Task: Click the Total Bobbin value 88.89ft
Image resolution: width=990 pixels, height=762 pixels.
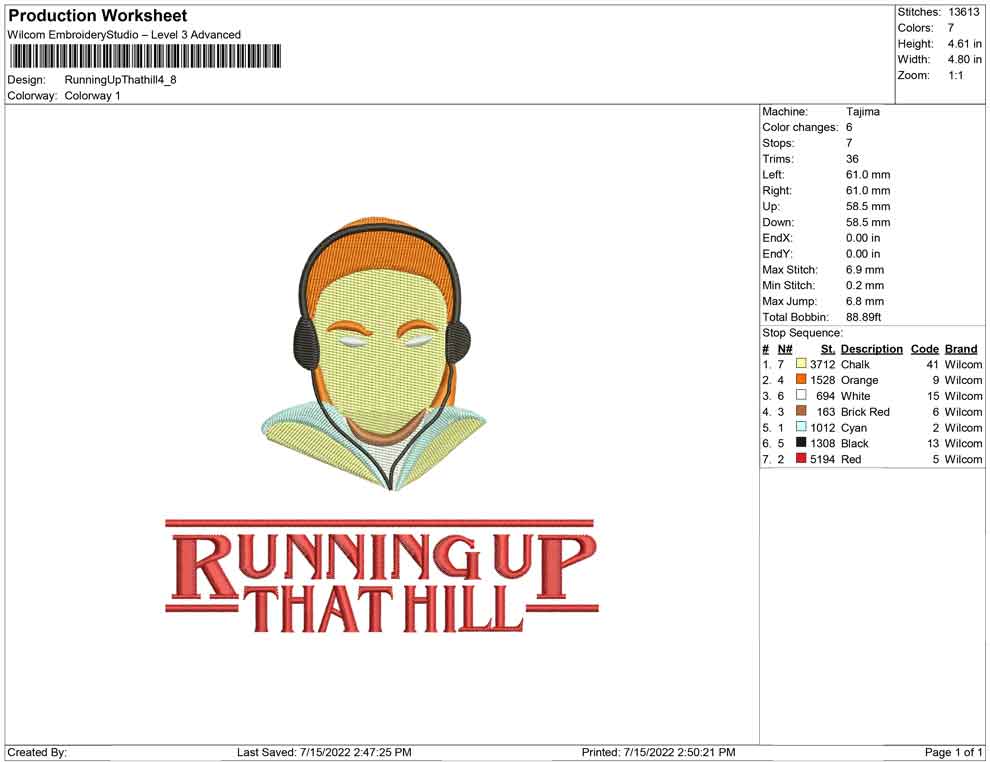Action: 863,317
